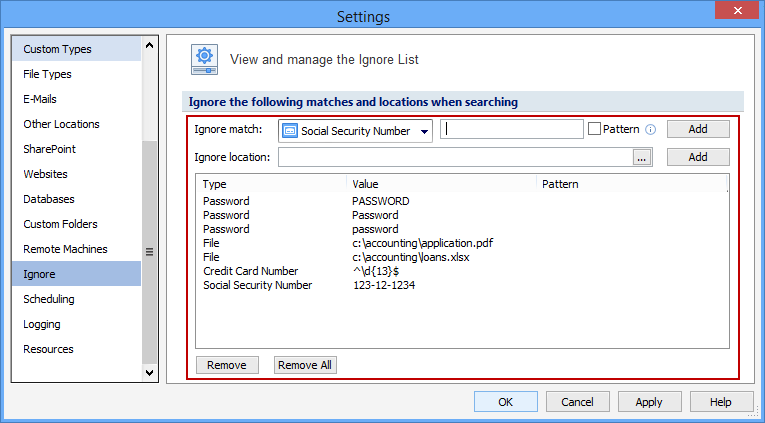The width and height of the screenshot is (765, 423).
Task: Go to Databases settings
Action: click(49, 199)
